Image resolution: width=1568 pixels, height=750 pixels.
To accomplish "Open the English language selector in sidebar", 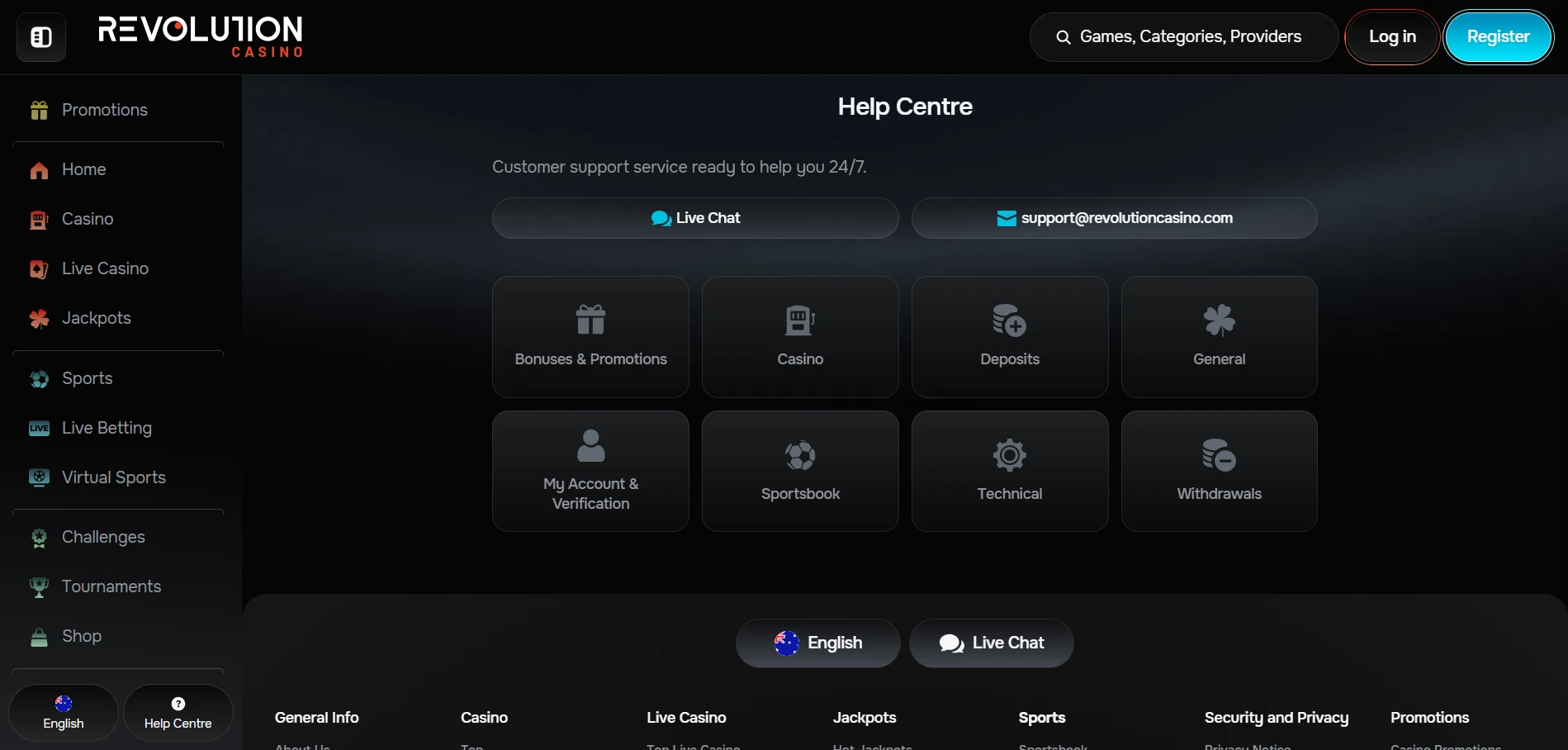I will click(64, 713).
